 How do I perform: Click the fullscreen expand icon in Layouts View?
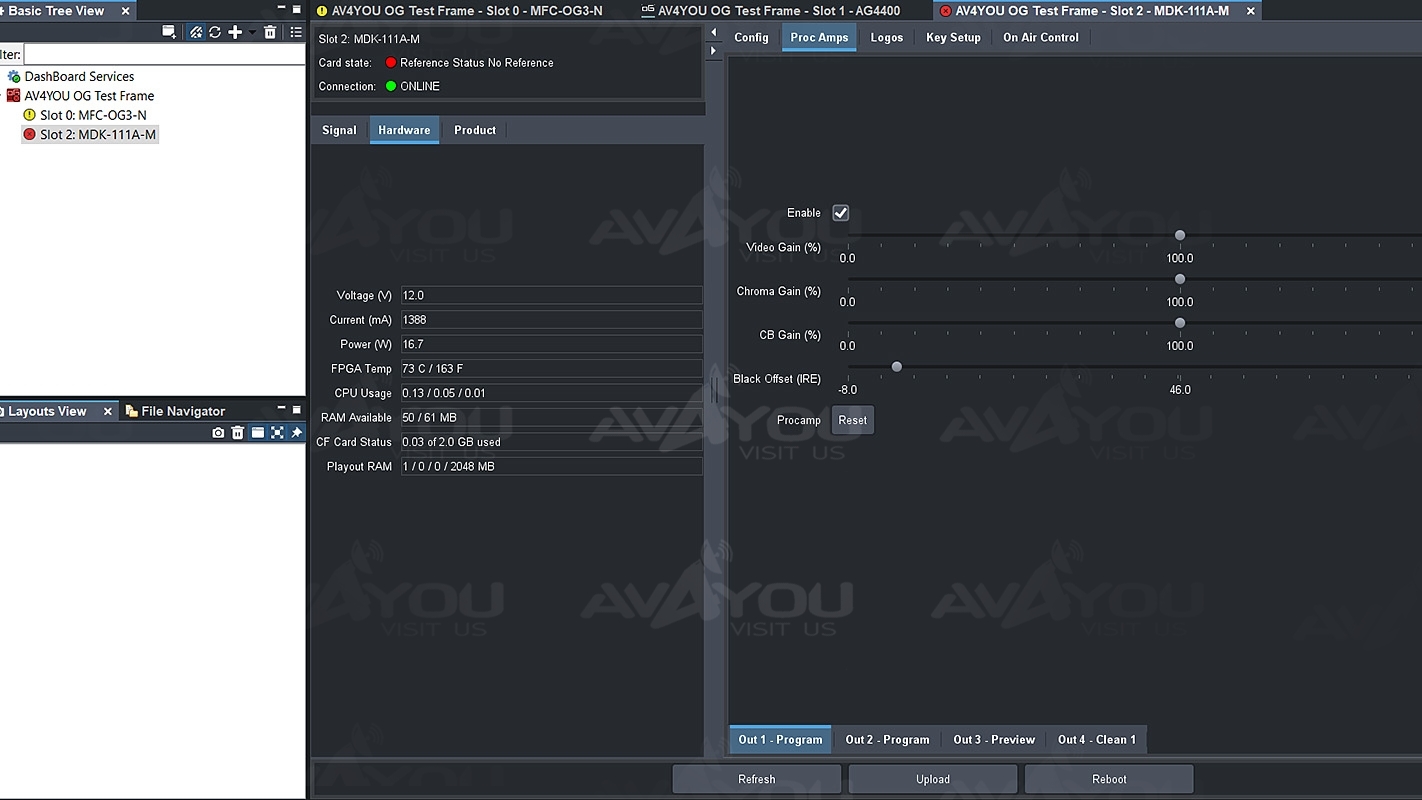[277, 432]
